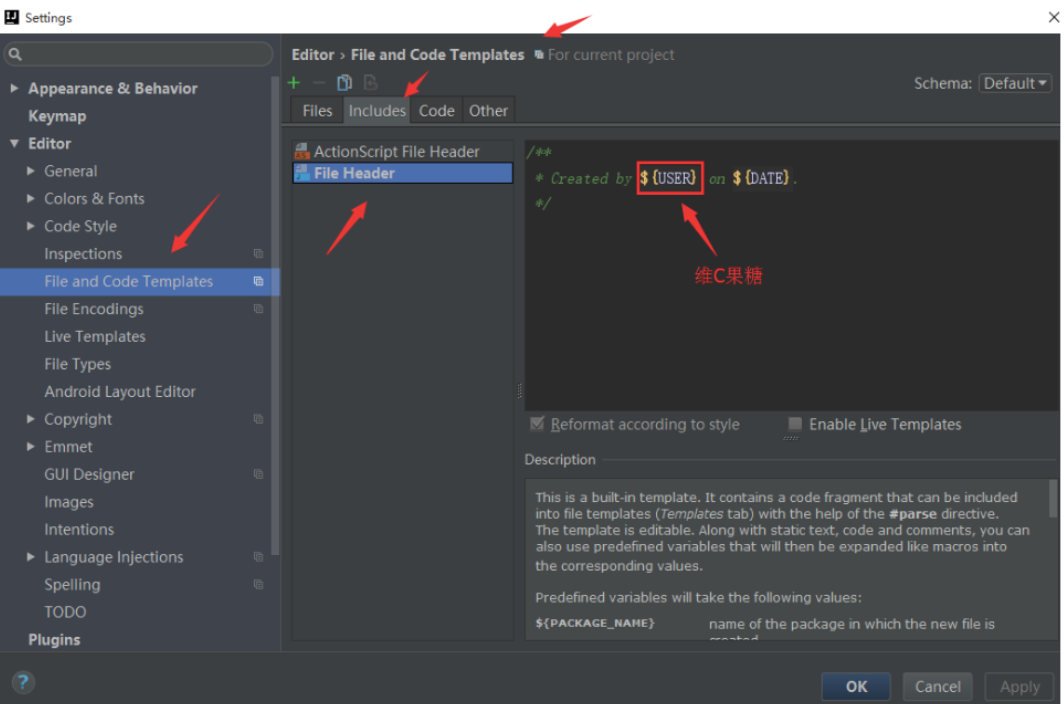The height and width of the screenshot is (704, 1064).
Task: Click the green plus to add a template
Action: [x=294, y=83]
